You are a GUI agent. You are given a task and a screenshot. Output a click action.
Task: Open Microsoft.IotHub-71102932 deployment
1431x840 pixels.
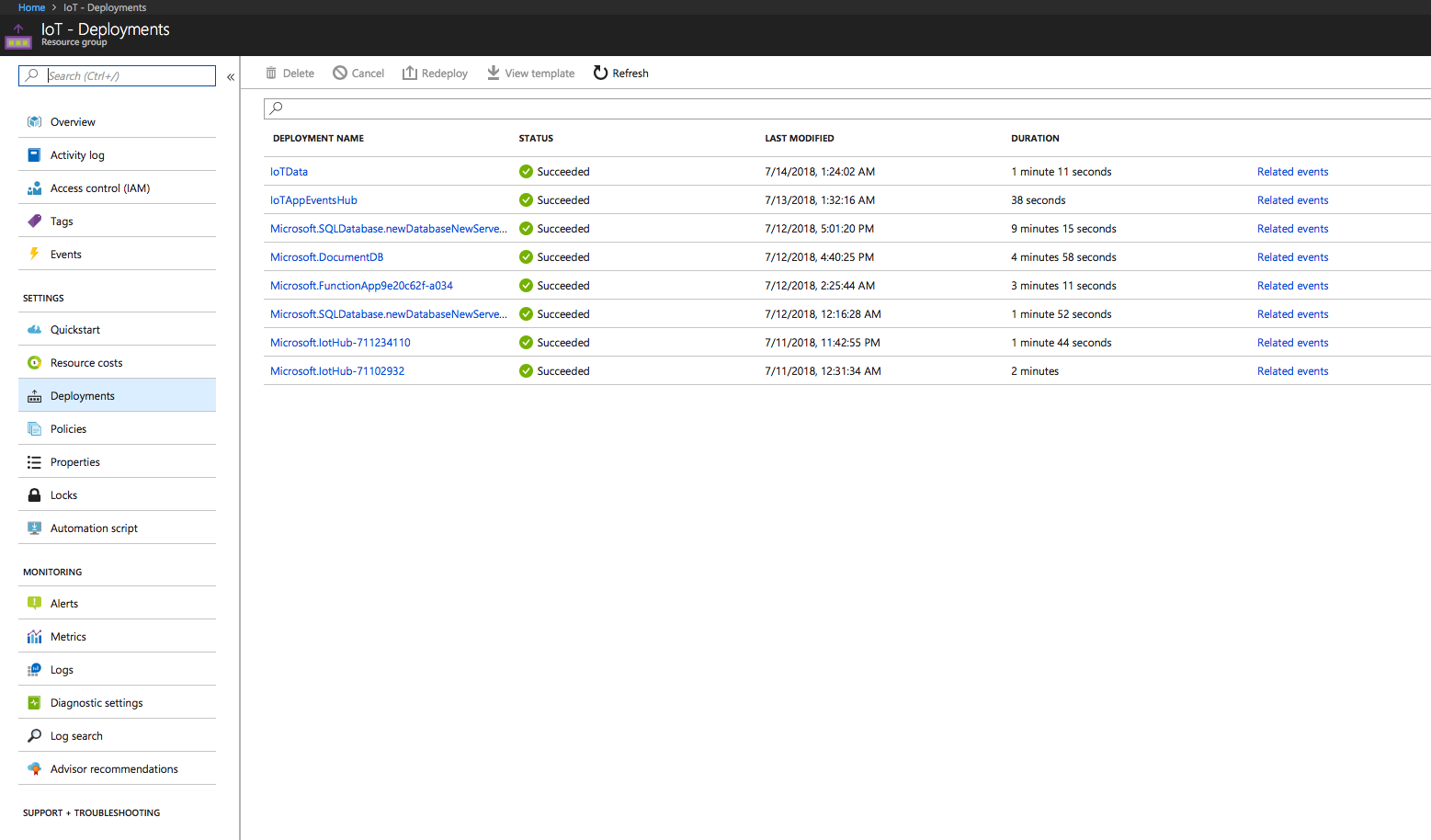coord(337,371)
